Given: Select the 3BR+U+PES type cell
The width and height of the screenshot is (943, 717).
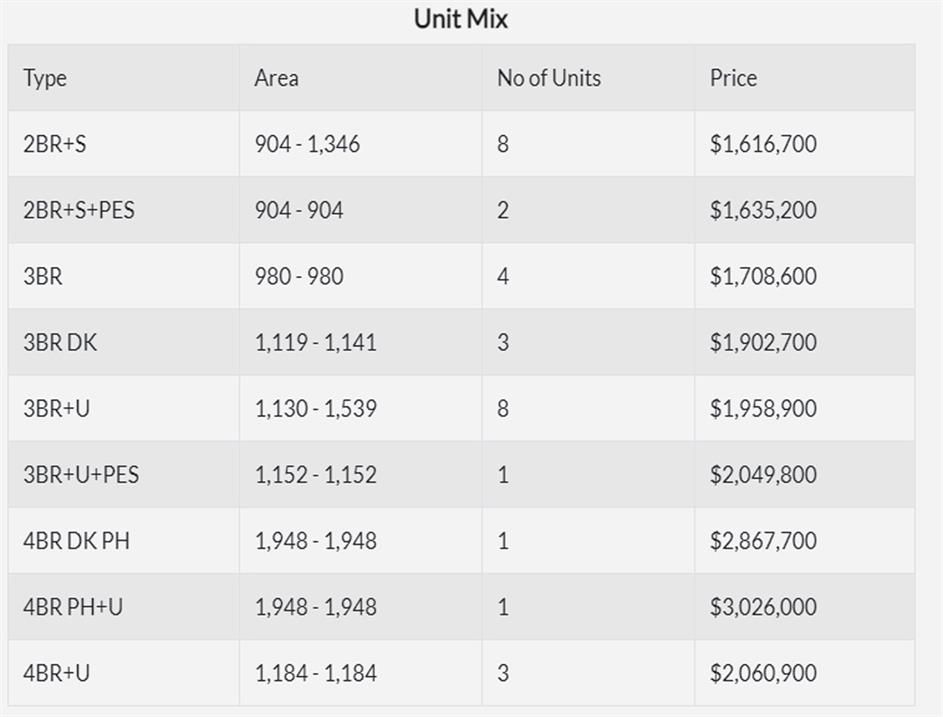Looking at the screenshot, I should coord(81,475).
